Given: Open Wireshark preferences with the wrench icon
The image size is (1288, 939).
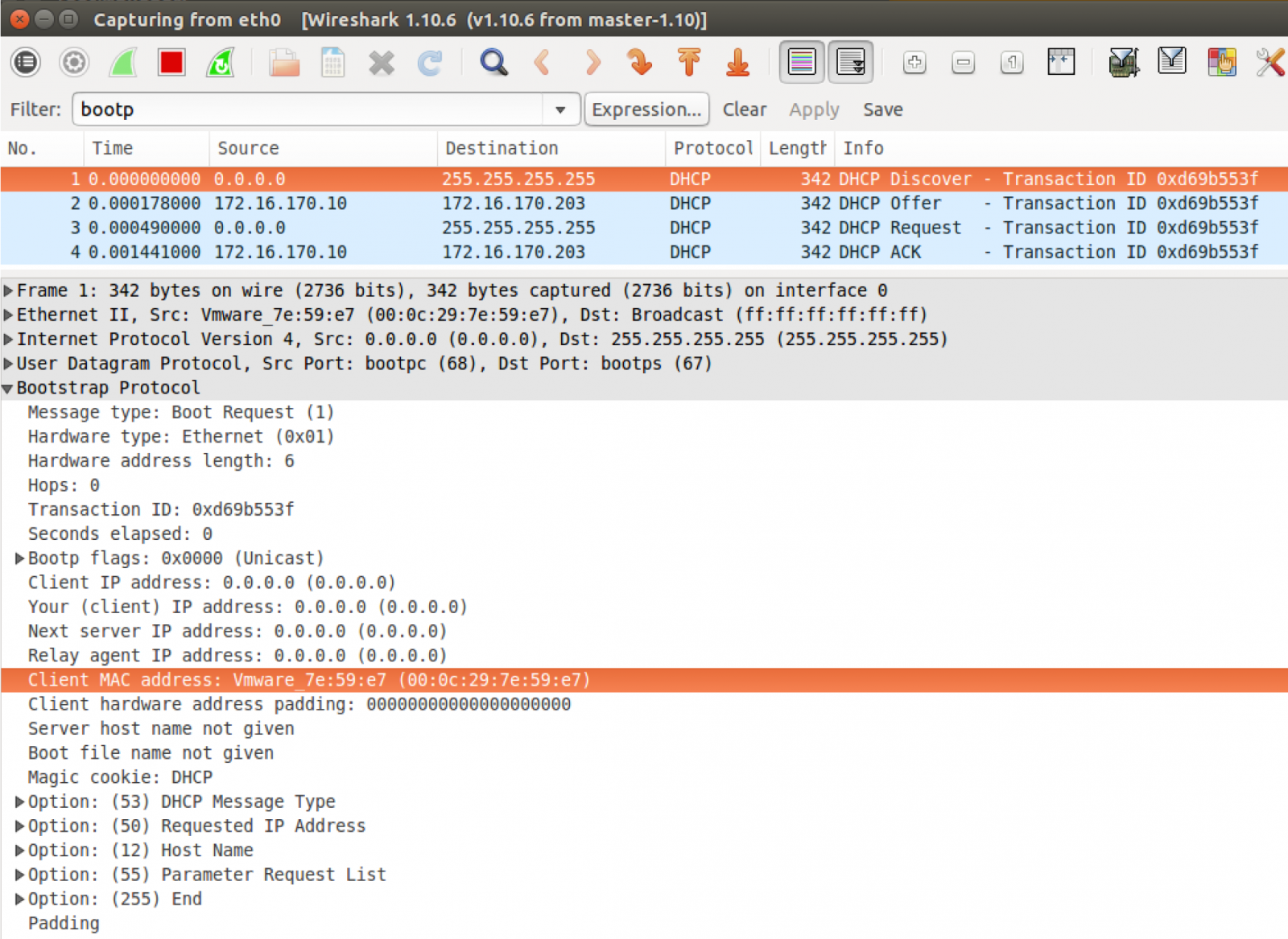Looking at the screenshot, I should tap(1270, 62).
